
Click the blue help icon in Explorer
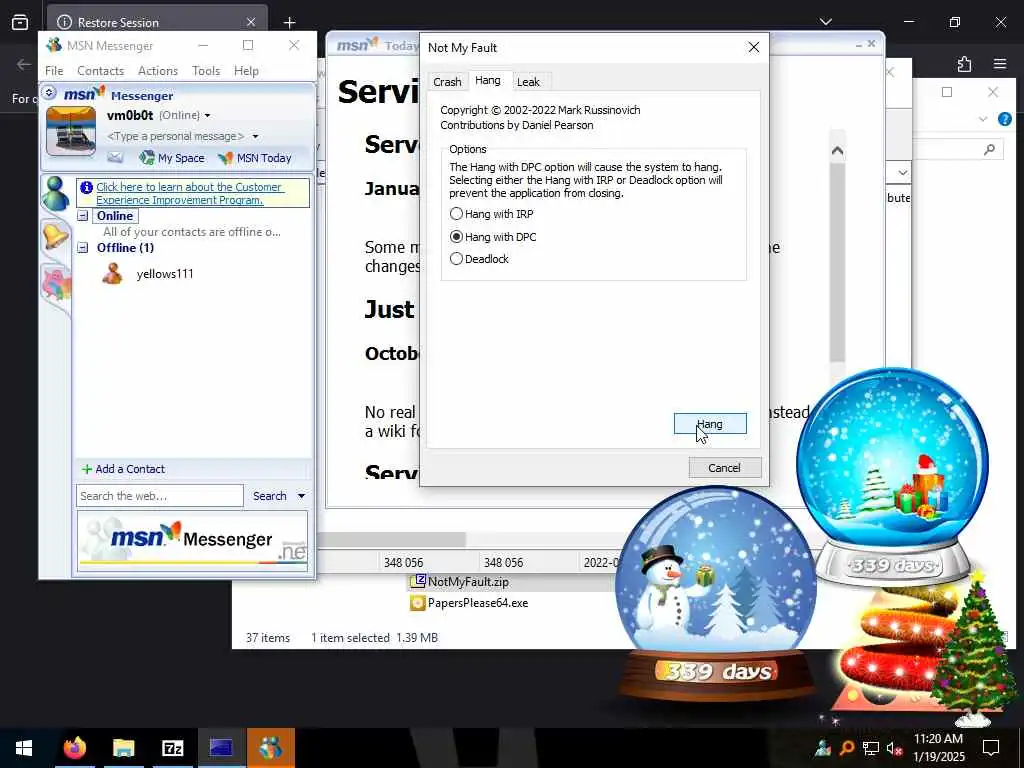pyautogui.click(x=1005, y=119)
